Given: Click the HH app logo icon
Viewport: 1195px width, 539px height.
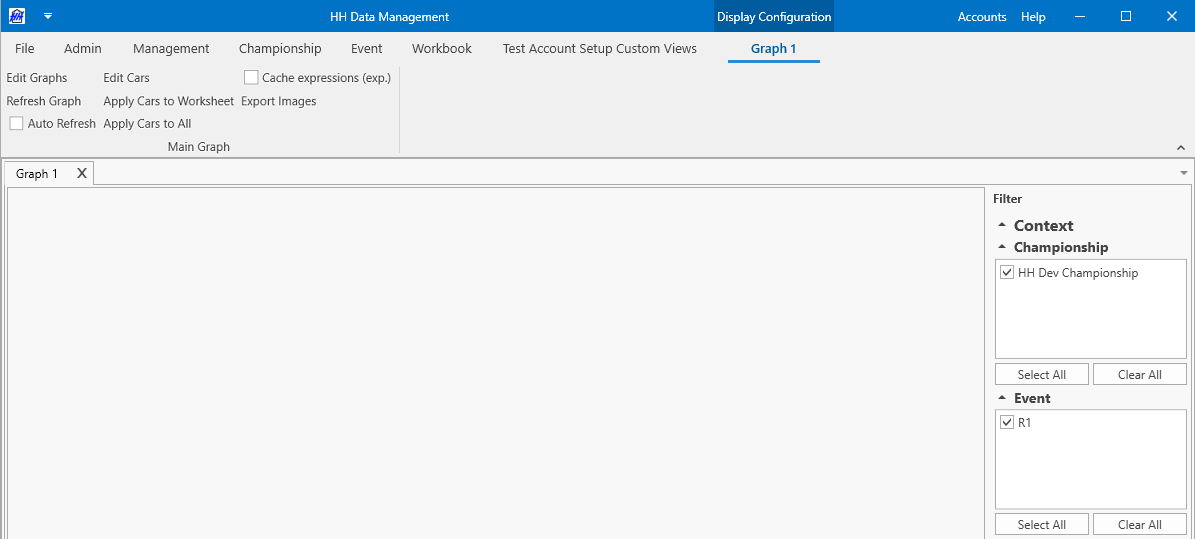Looking at the screenshot, I should (17, 16).
